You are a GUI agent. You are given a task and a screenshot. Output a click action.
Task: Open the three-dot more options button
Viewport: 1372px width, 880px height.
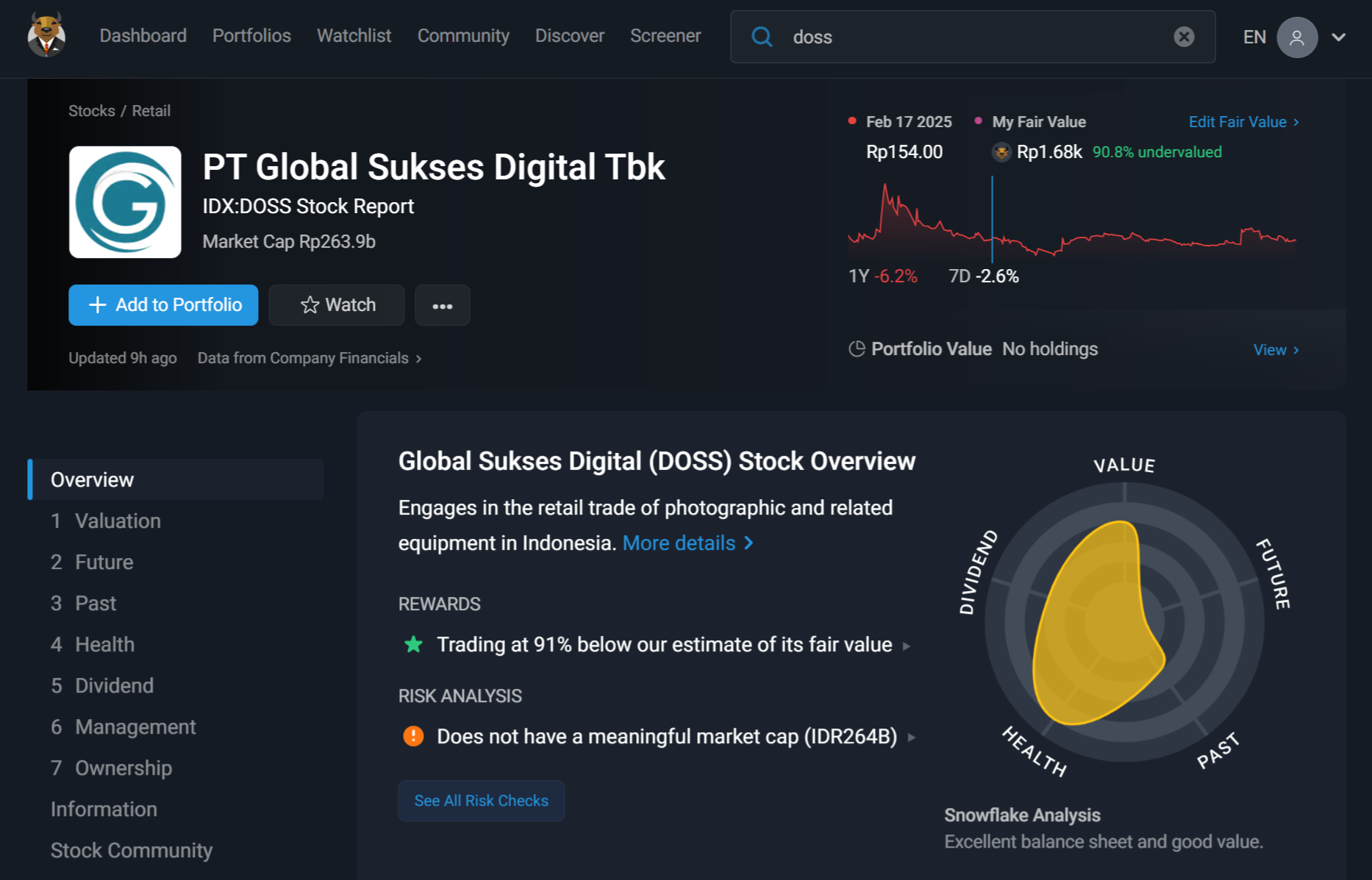point(442,305)
